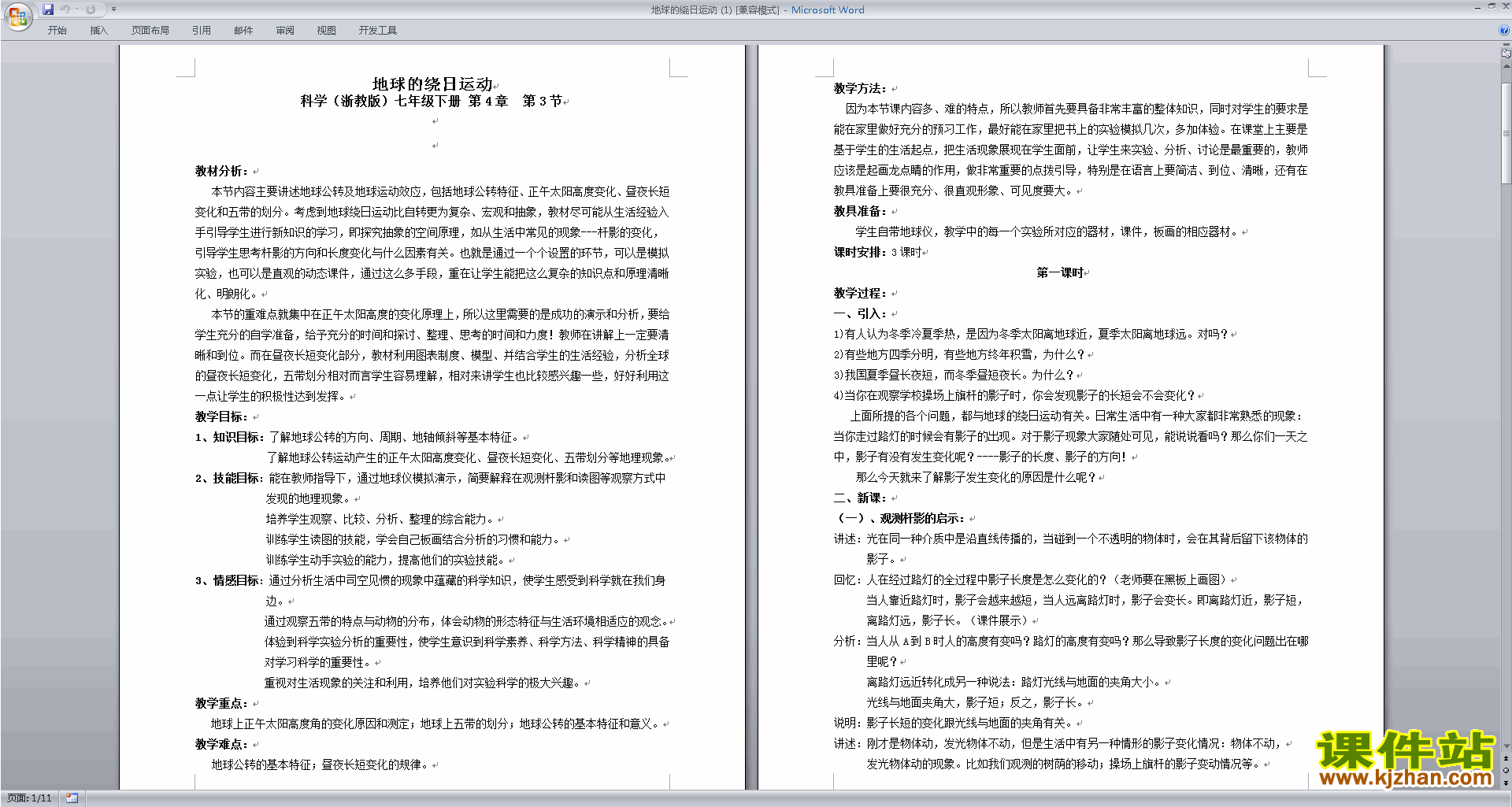This screenshot has width=1512, height=807.
Task: Click the vertical scrollbar down arrow
Action: coord(1506,746)
